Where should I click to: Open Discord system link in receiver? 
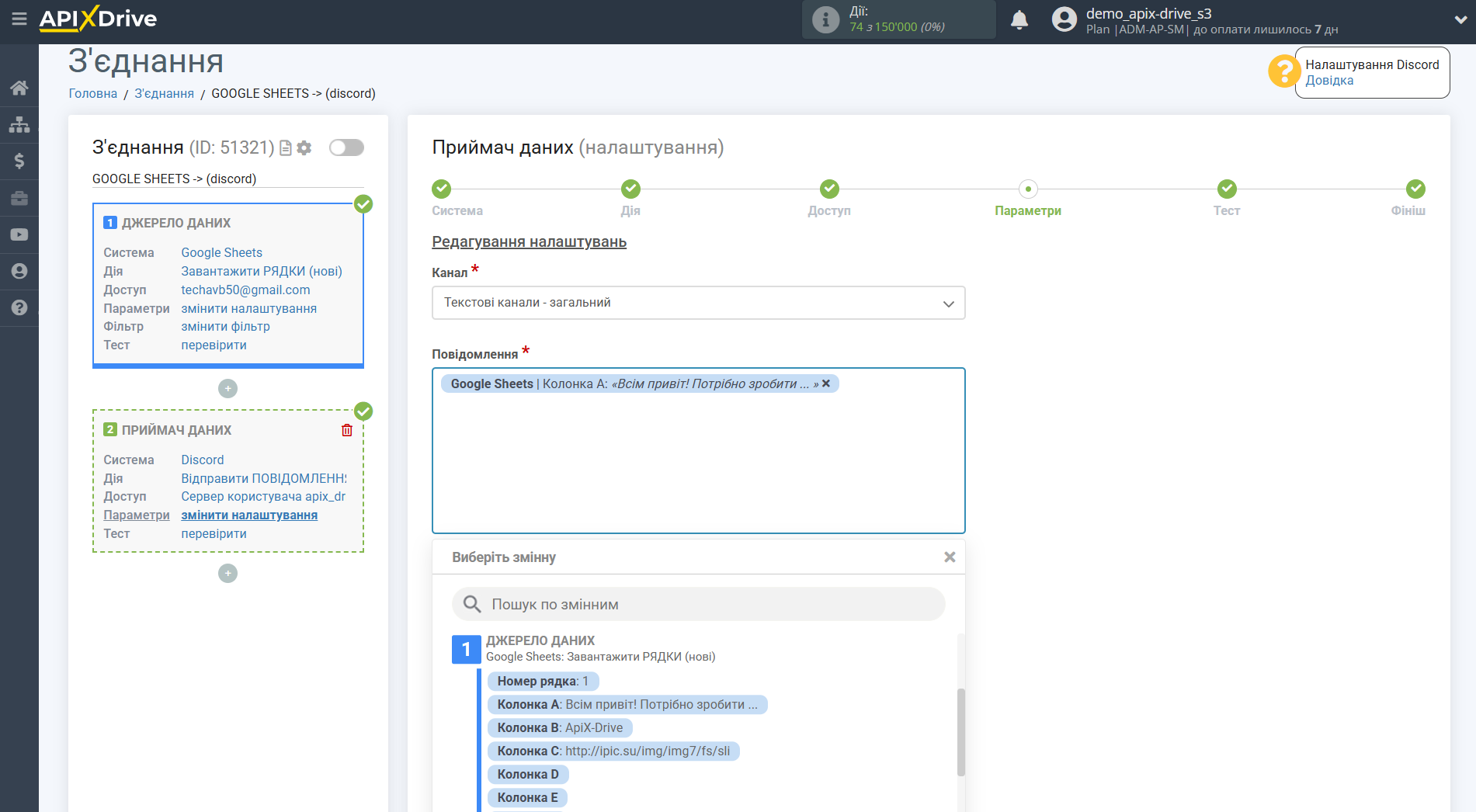[x=203, y=460]
